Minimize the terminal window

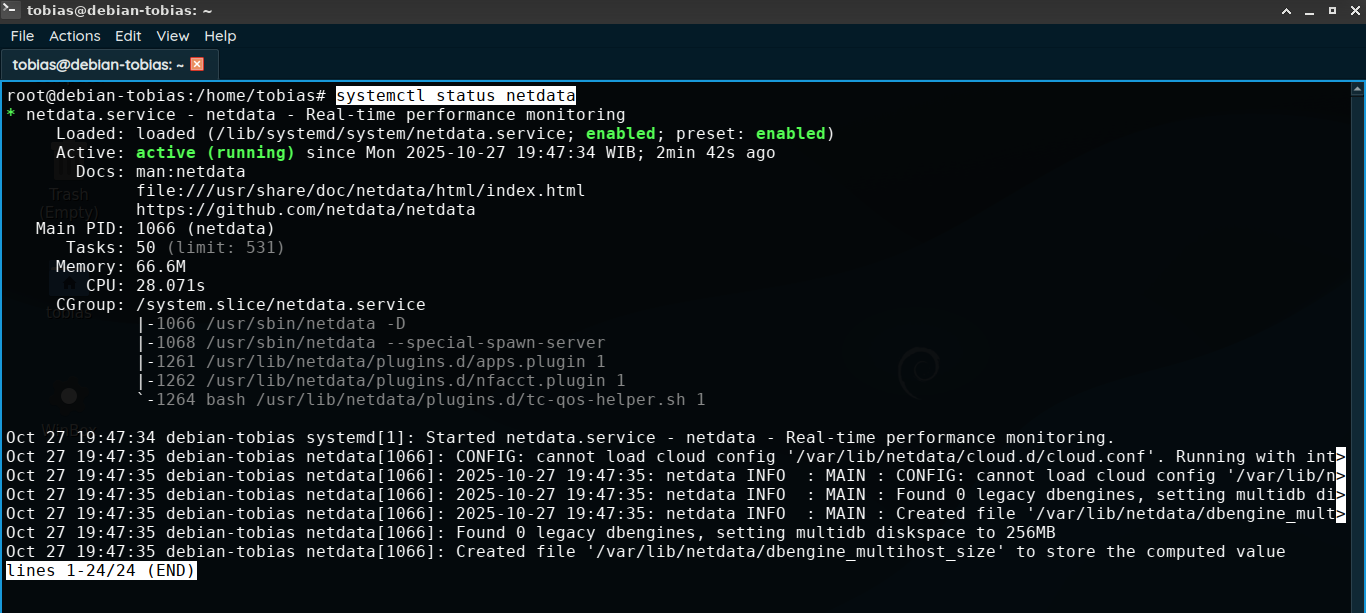pos(1309,11)
